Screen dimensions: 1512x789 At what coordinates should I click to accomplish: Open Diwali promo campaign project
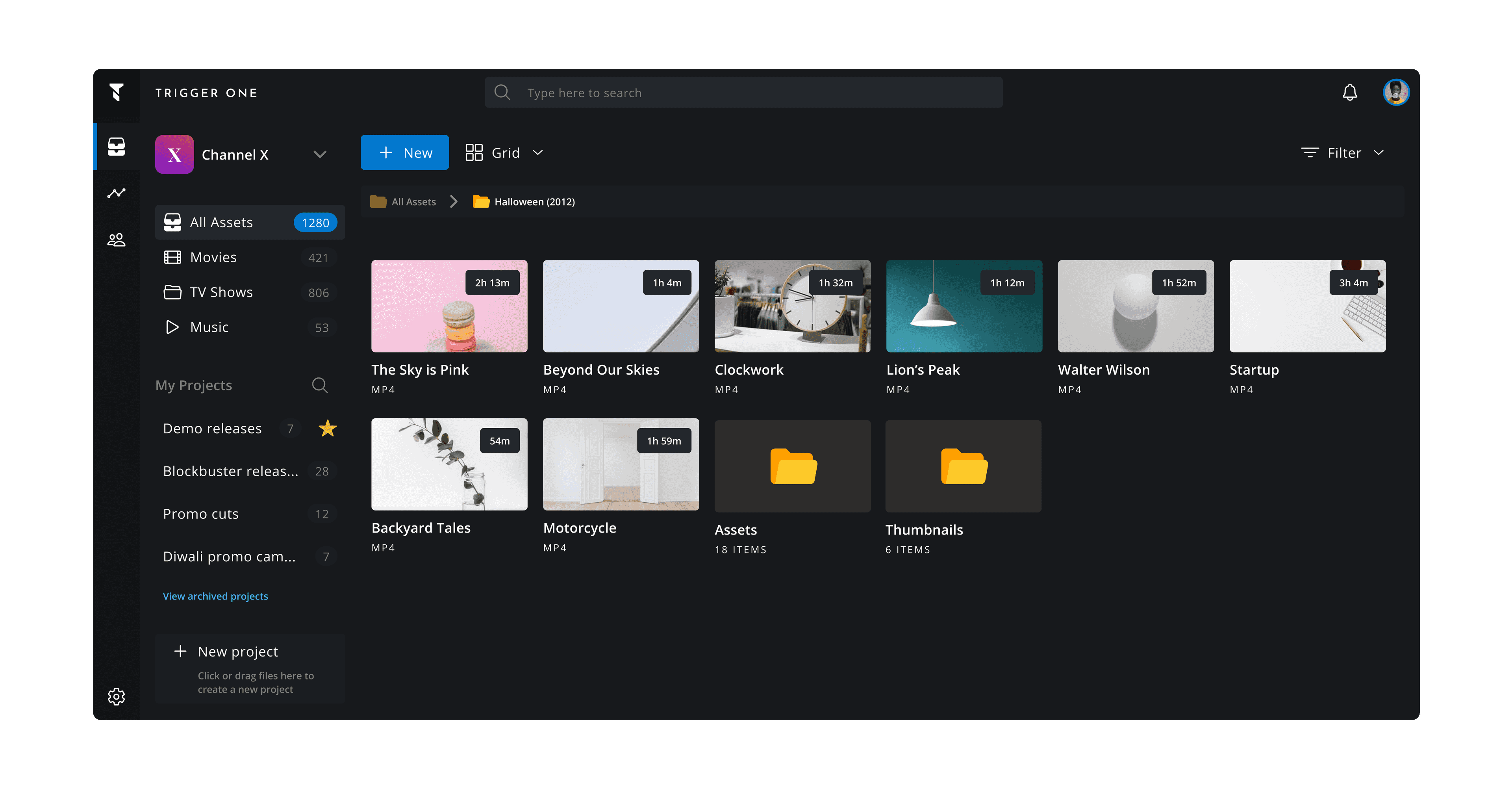pyautogui.click(x=230, y=557)
